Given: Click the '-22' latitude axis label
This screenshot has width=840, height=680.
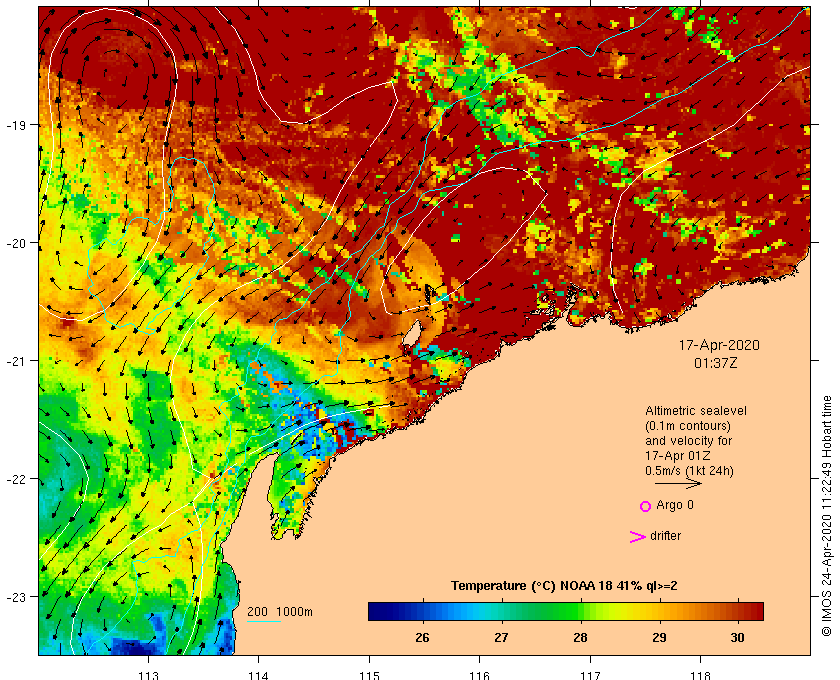Looking at the screenshot, I should pyautogui.click(x=16, y=479).
